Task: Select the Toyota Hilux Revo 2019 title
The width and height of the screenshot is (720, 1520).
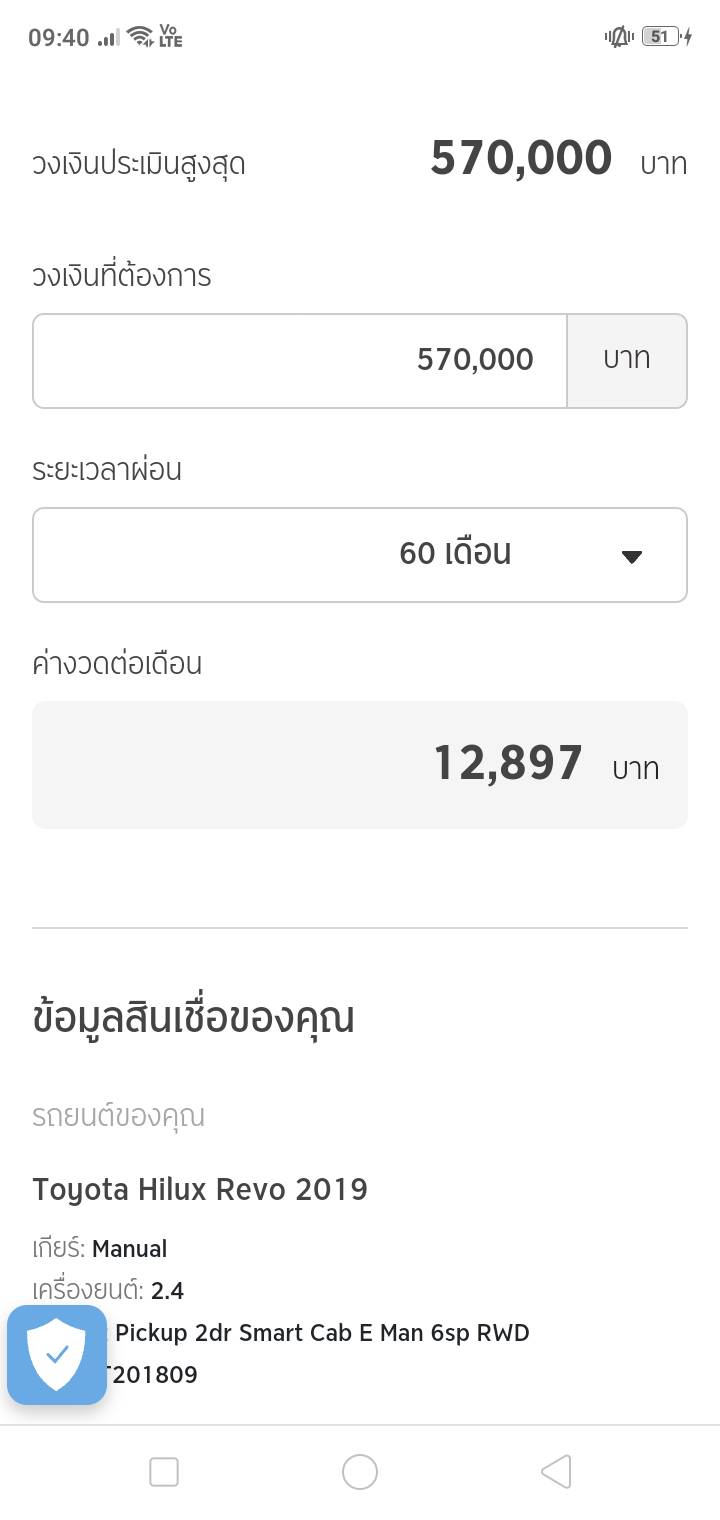Action: click(200, 1189)
